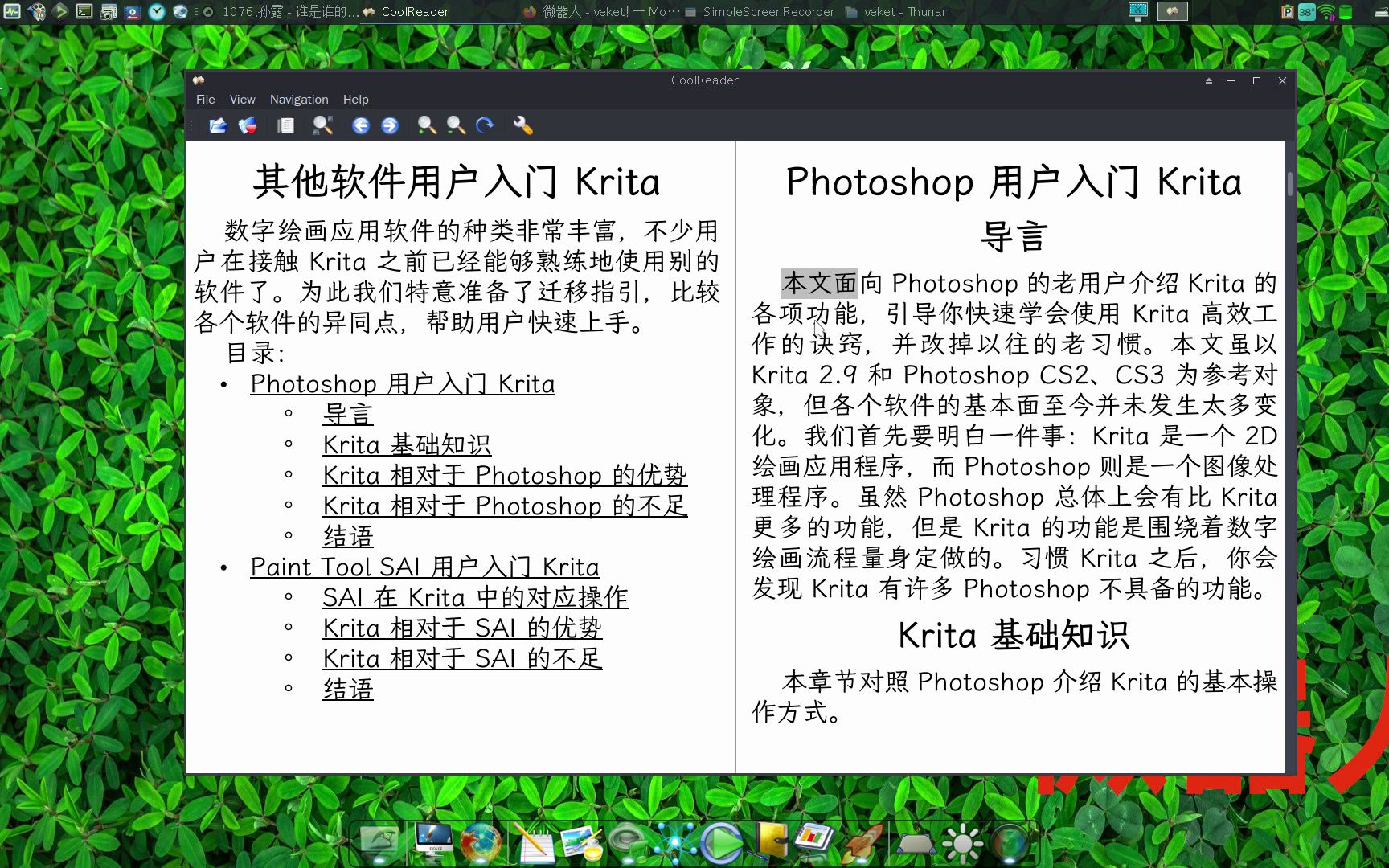Launch the rocket dock icon
Image resolution: width=1389 pixels, height=868 pixels.
(x=863, y=843)
